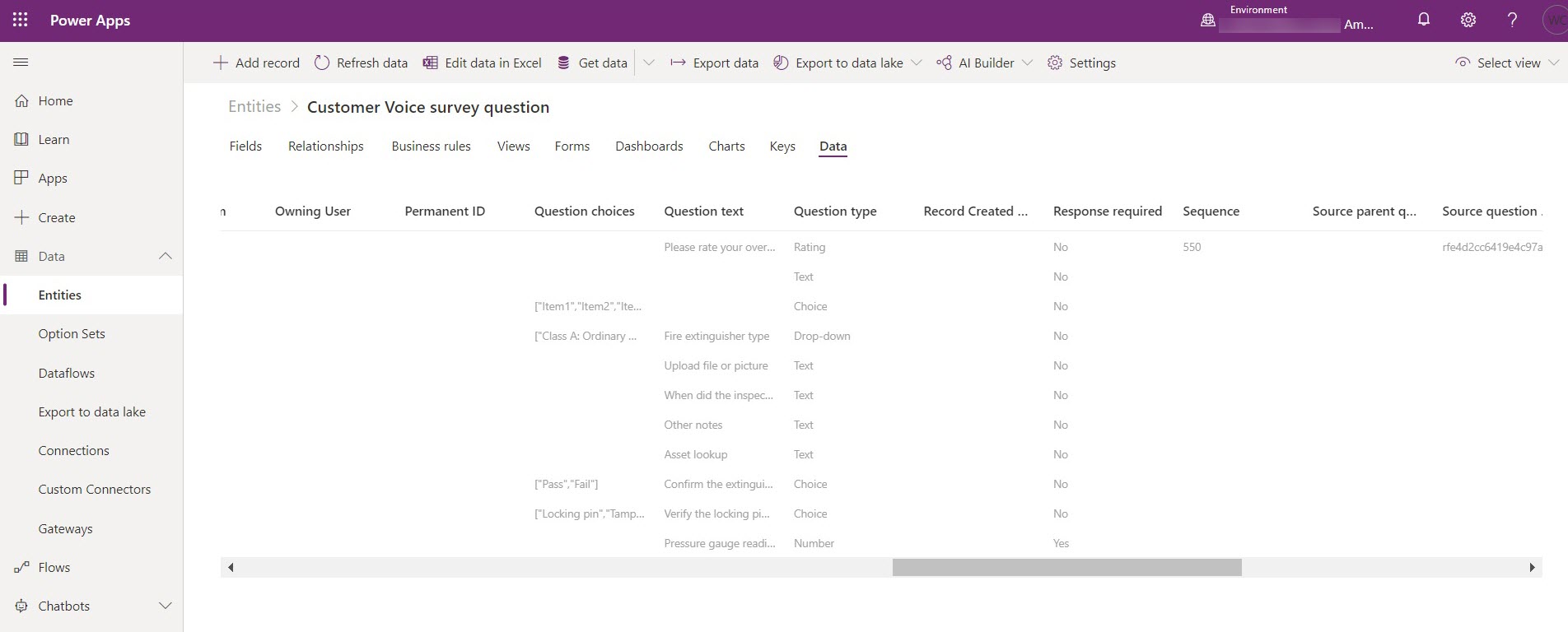Screen dimensions: 1568x632
Task: Select the Data tab
Action: 833,146
